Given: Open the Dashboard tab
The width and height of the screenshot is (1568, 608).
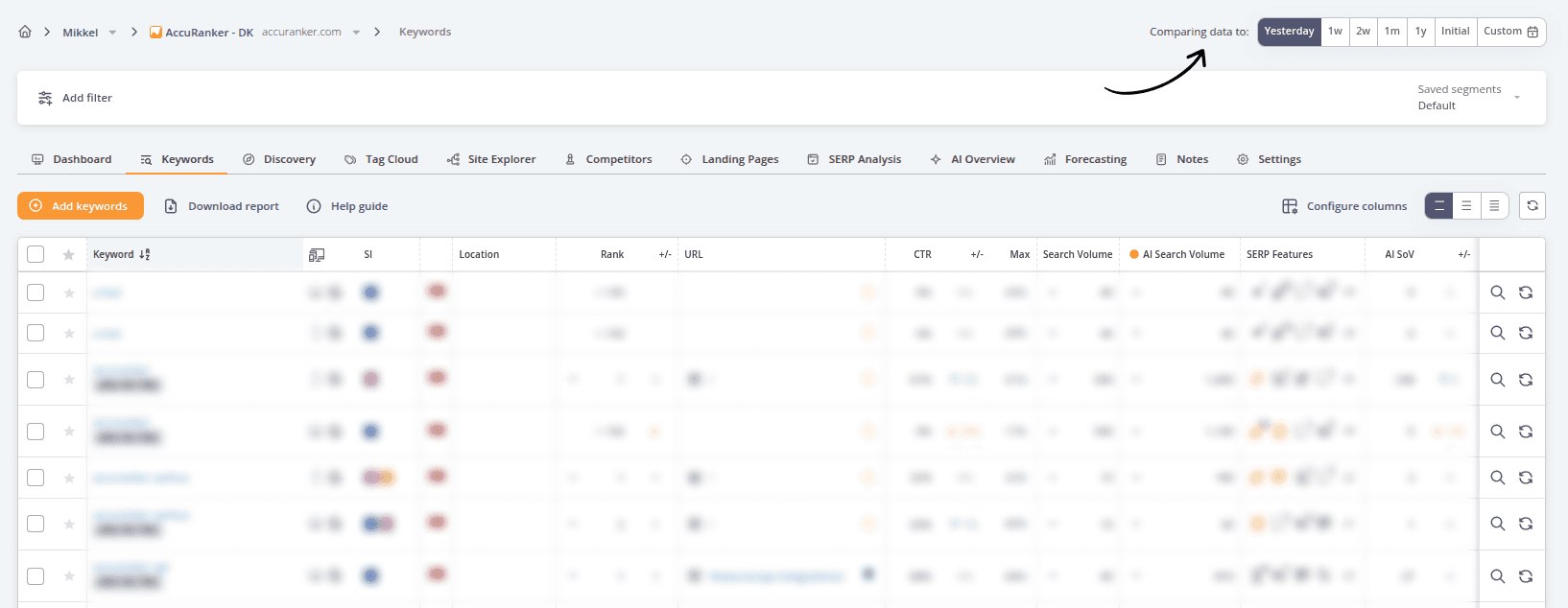Looking at the screenshot, I should [72, 159].
